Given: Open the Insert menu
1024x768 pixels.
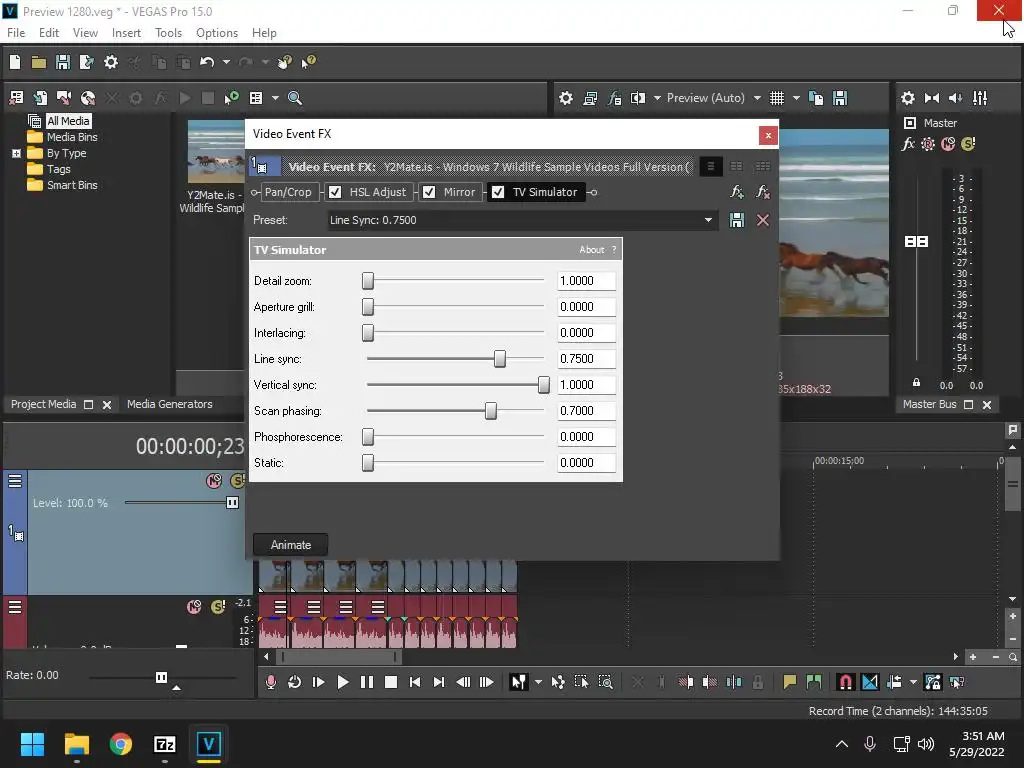Looking at the screenshot, I should coord(126,33).
